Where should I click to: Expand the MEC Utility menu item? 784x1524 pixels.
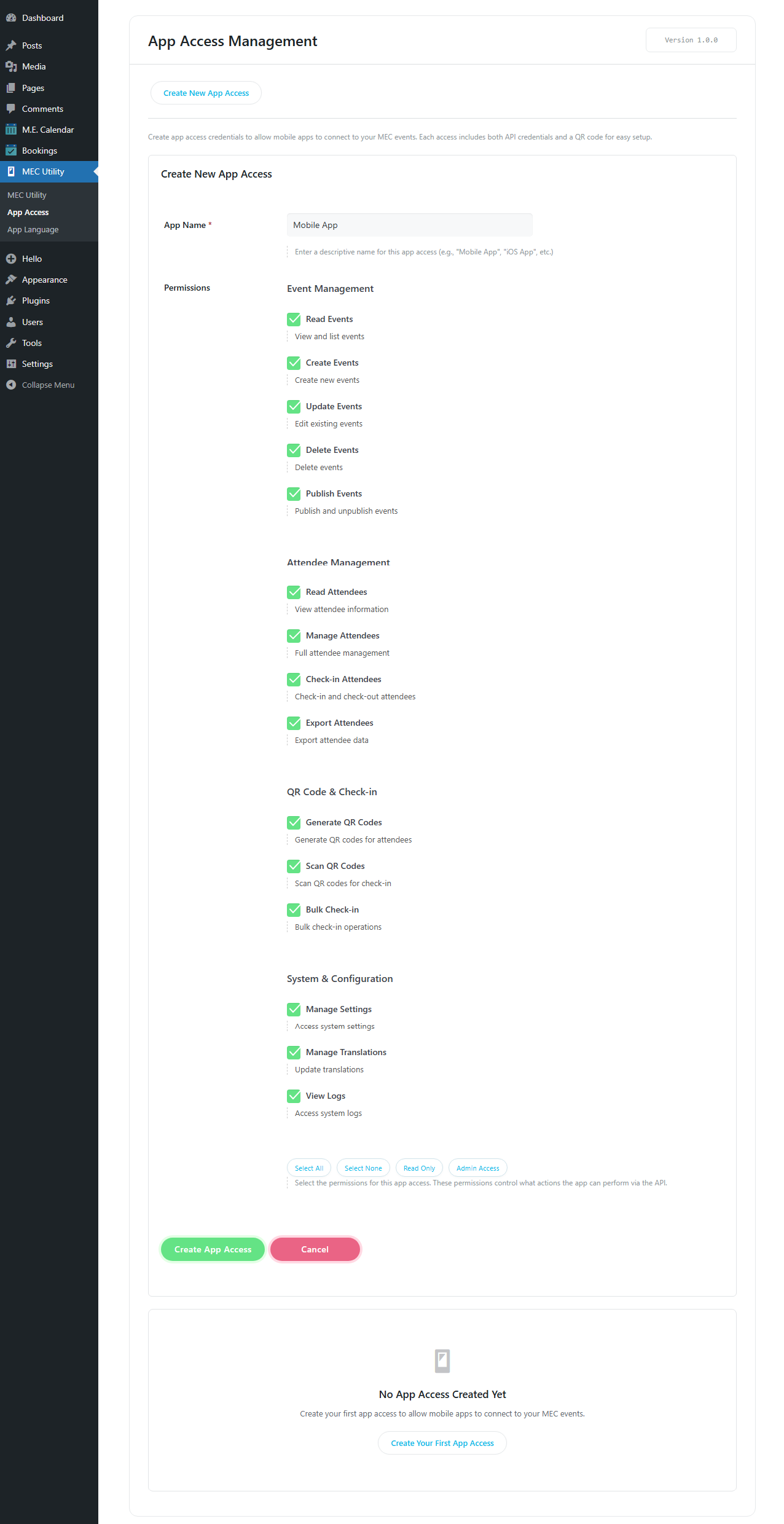tap(43, 171)
